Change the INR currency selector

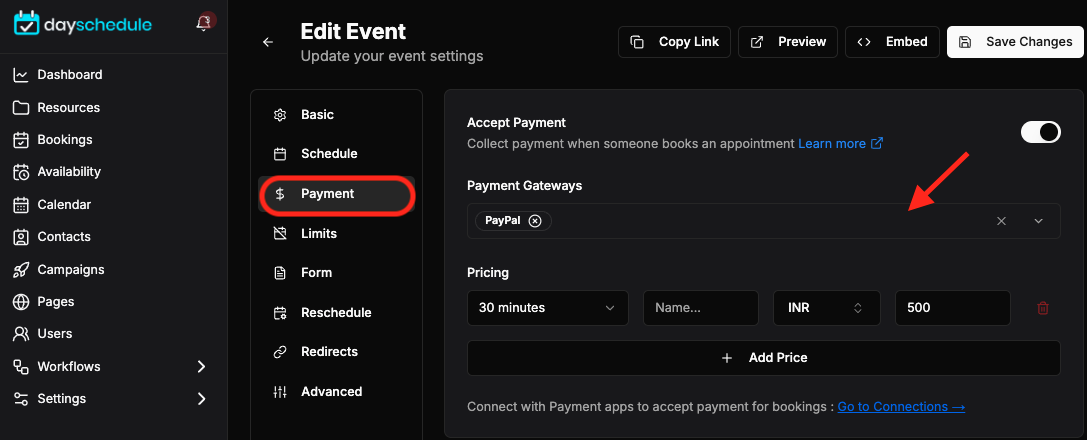click(x=826, y=308)
